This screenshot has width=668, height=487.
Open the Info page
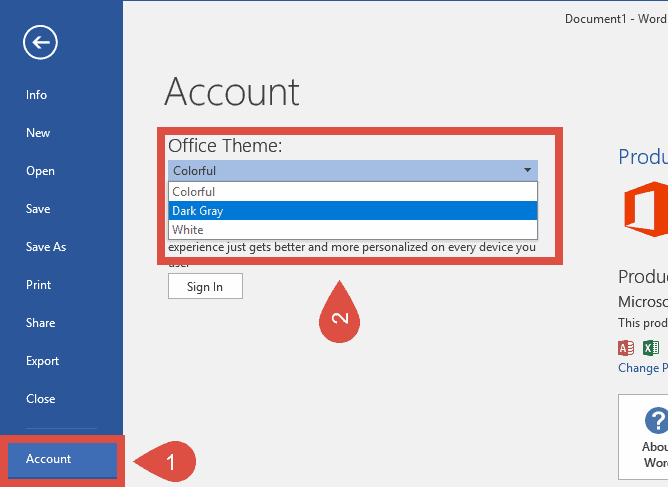(x=36, y=95)
